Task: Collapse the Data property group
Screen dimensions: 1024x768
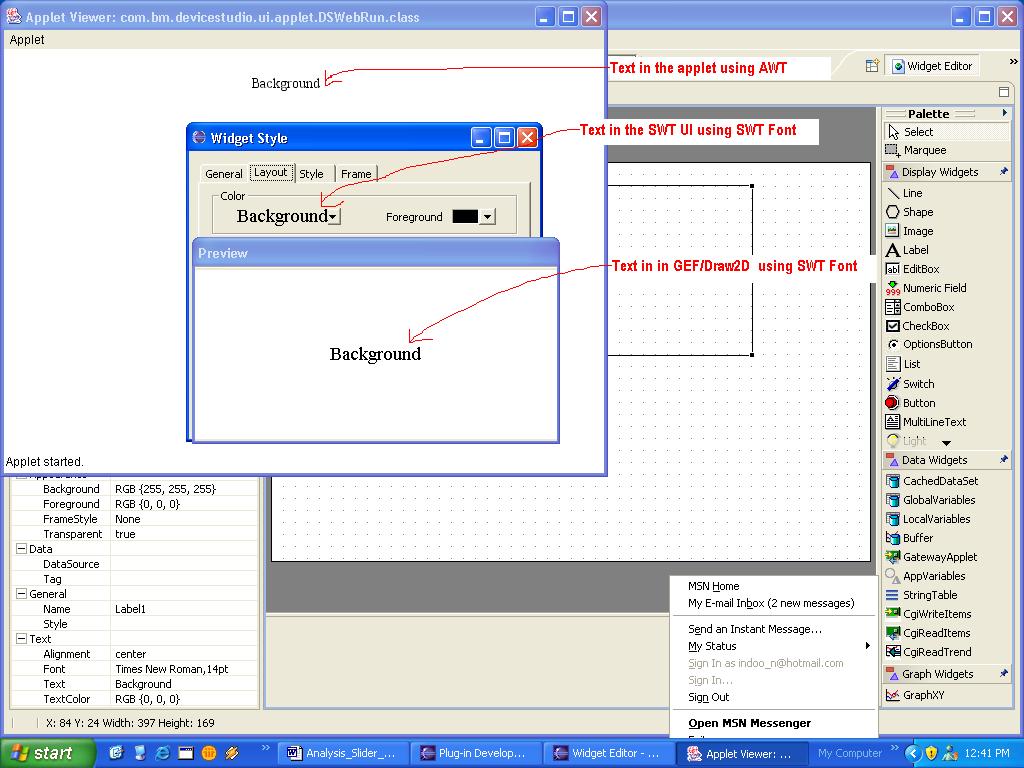Action: [21, 549]
